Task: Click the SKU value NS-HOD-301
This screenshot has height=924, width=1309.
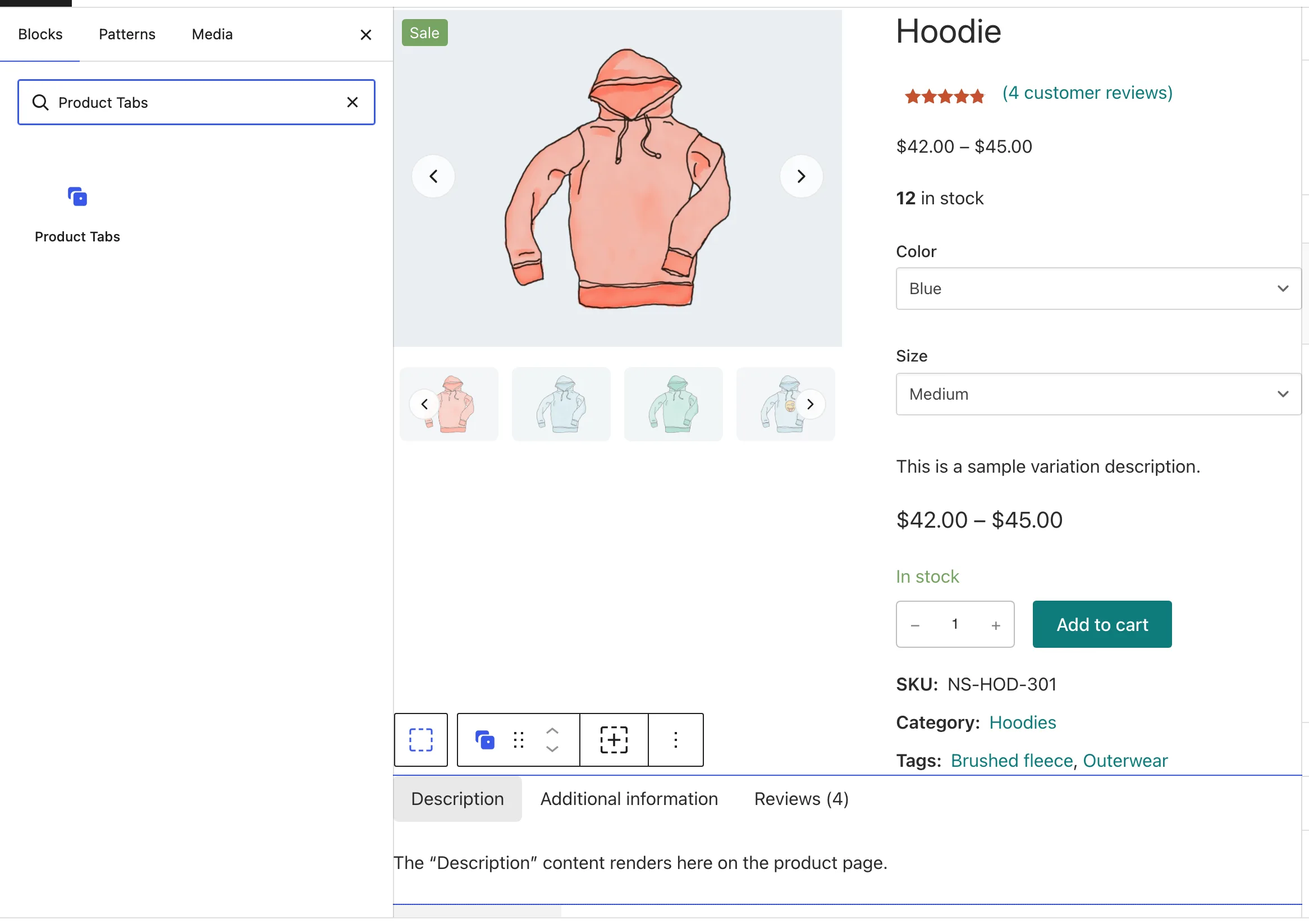Action: [1002, 685]
